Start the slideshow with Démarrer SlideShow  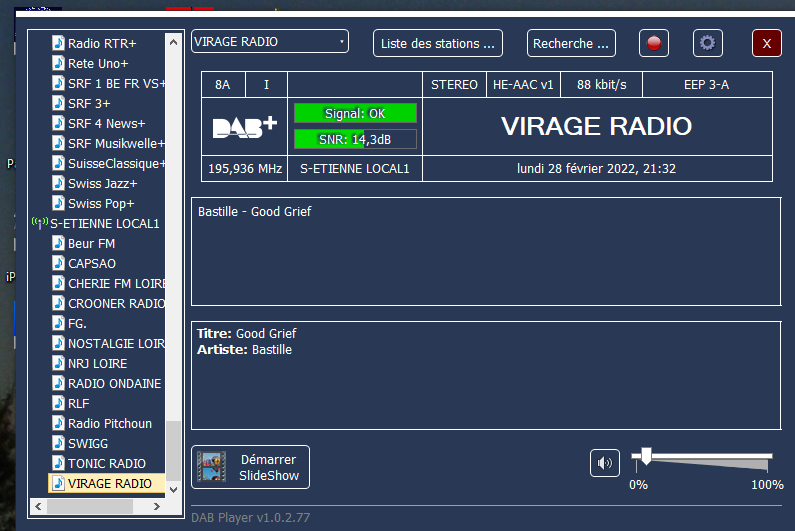point(250,467)
